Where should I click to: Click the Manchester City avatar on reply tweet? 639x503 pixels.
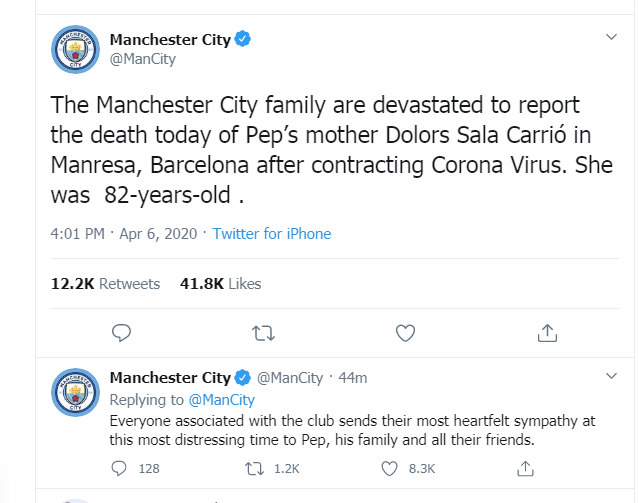(x=75, y=393)
